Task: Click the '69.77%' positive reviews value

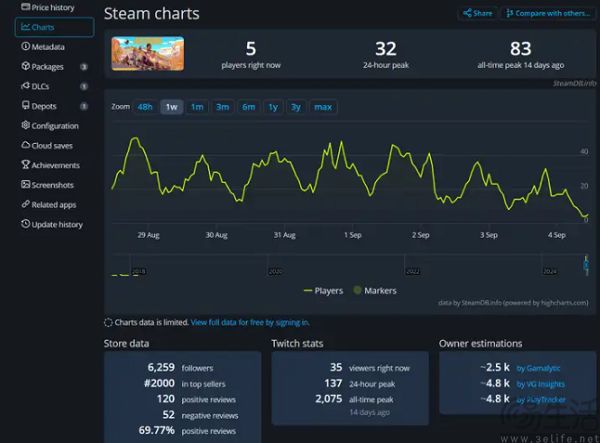Action: 157,430
